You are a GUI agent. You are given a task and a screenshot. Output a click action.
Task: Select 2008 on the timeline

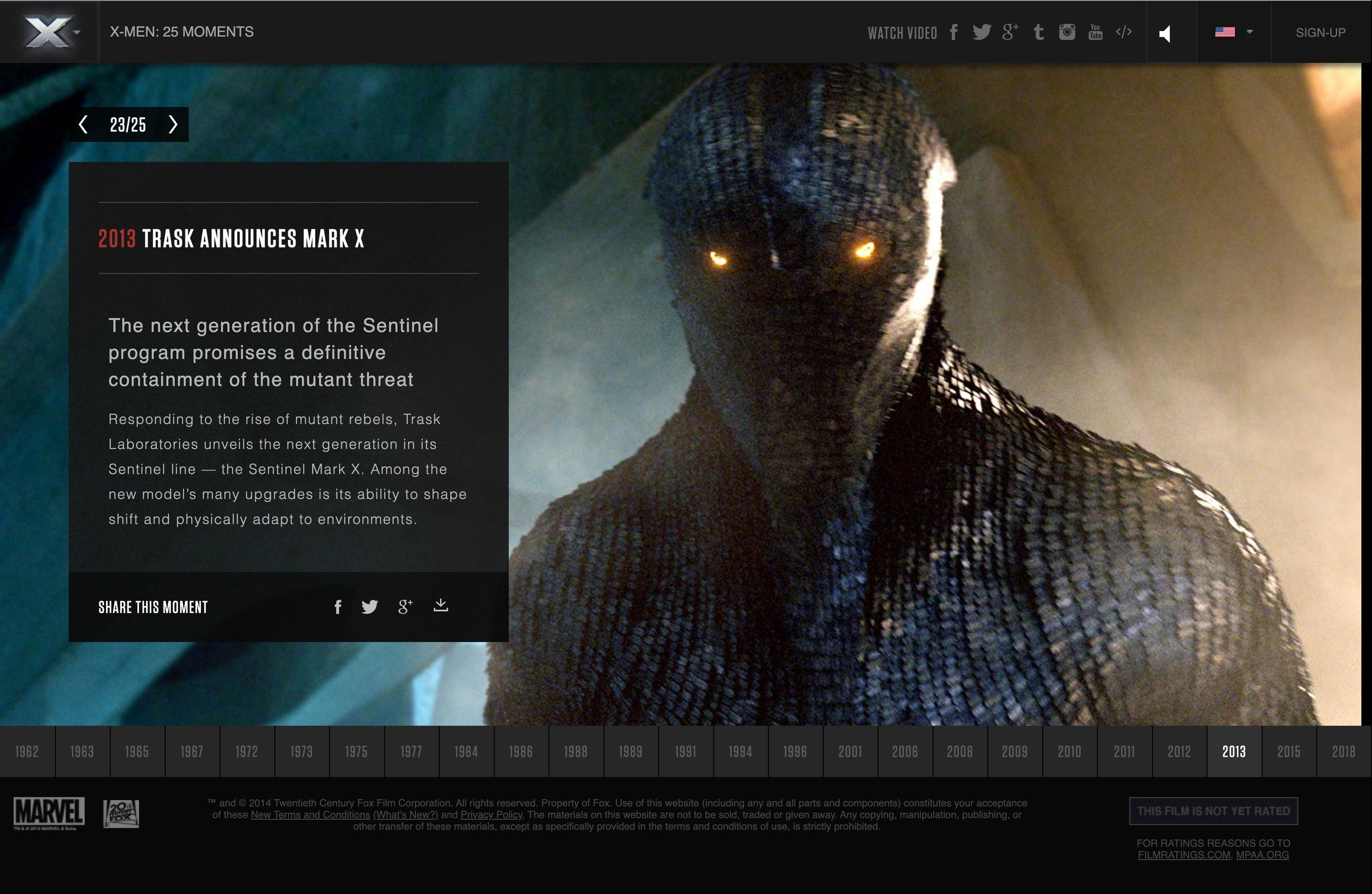[960, 752]
